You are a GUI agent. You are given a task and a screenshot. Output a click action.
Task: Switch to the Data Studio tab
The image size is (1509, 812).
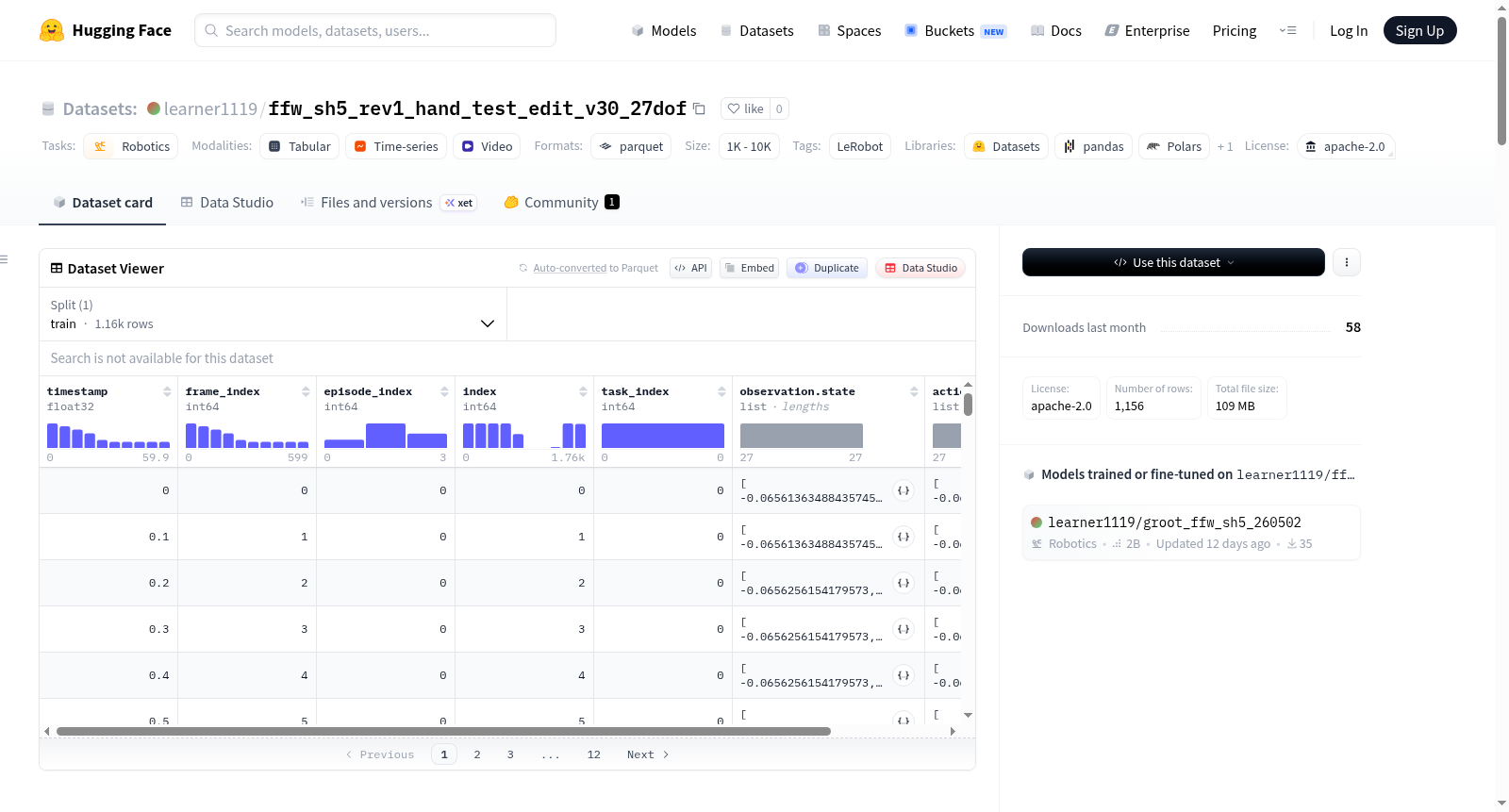[x=227, y=203]
